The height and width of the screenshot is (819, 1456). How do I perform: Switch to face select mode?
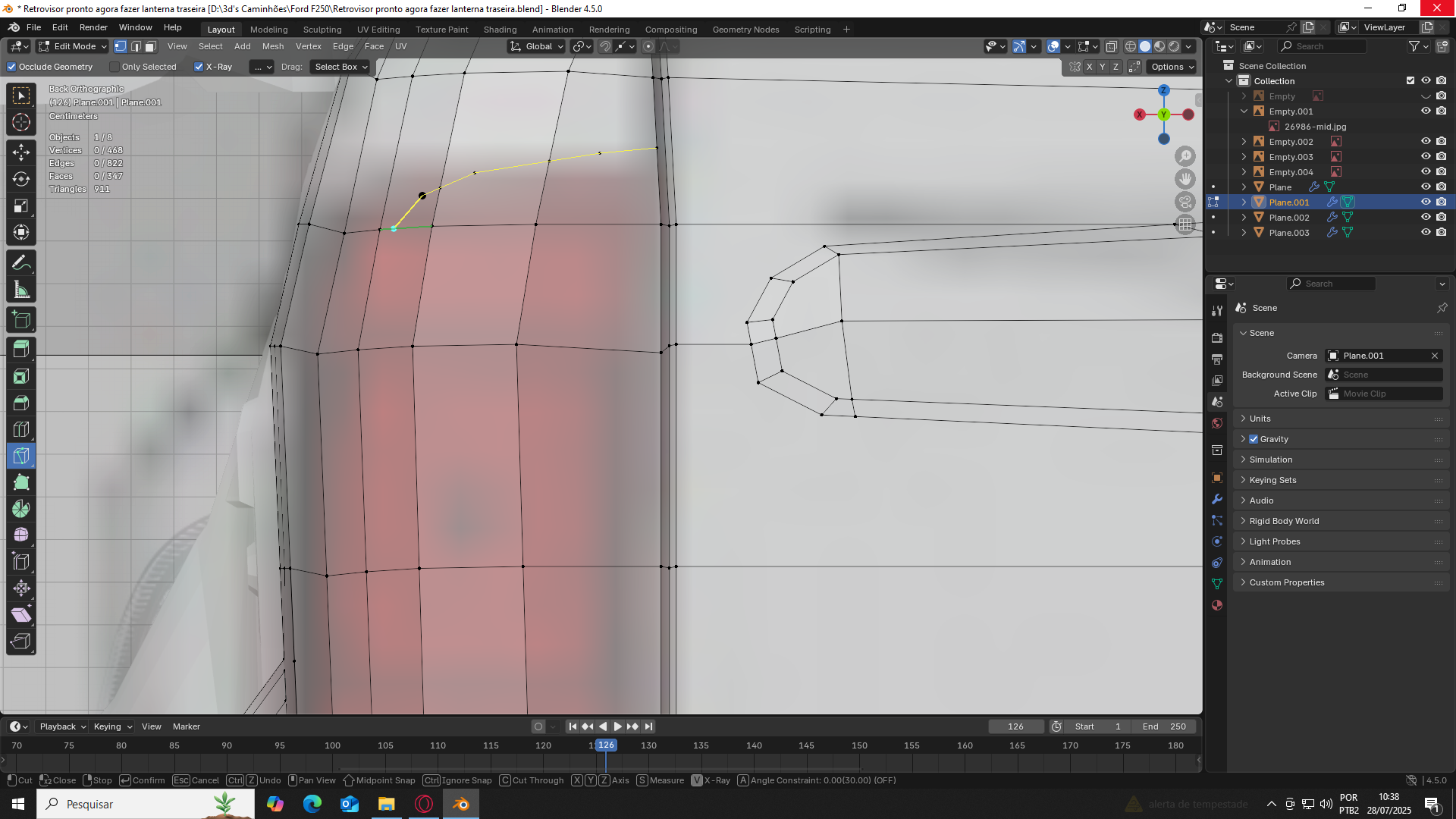tap(150, 46)
